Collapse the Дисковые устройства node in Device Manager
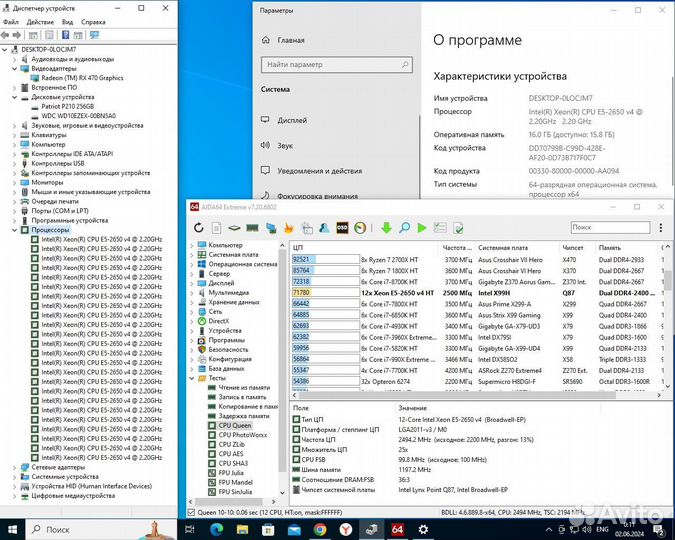The width and height of the screenshot is (675, 540). tap(15, 97)
